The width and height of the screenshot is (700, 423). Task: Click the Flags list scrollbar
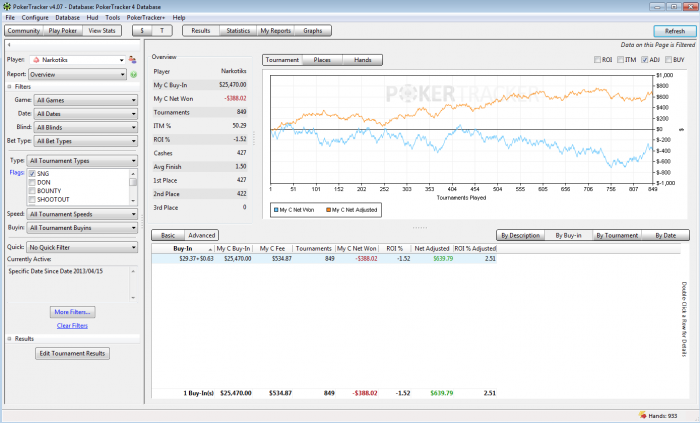click(x=133, y=187)
